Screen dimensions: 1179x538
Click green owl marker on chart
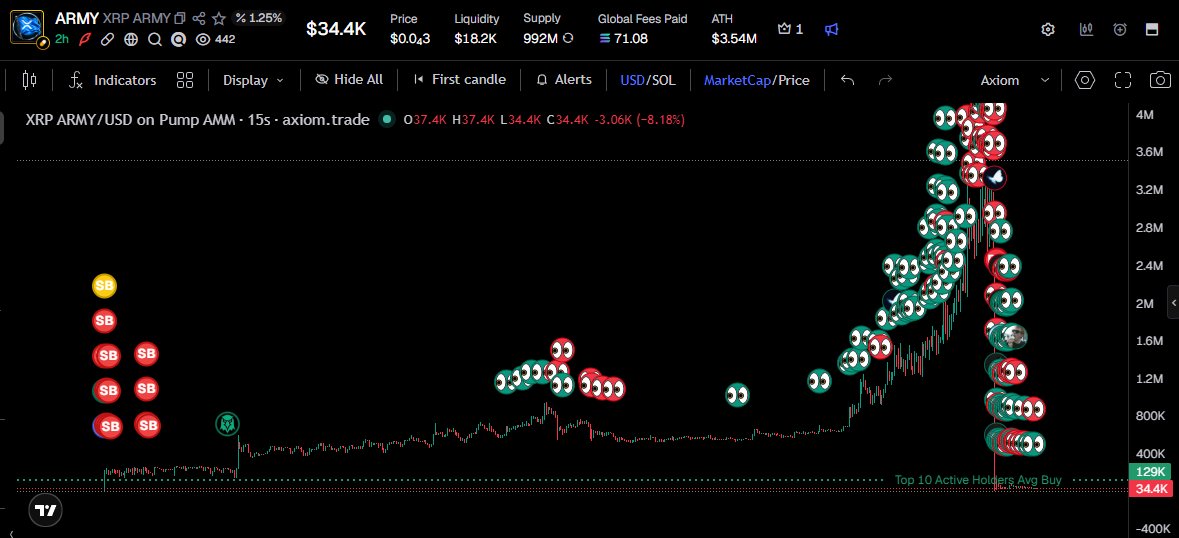coord(226,425)
